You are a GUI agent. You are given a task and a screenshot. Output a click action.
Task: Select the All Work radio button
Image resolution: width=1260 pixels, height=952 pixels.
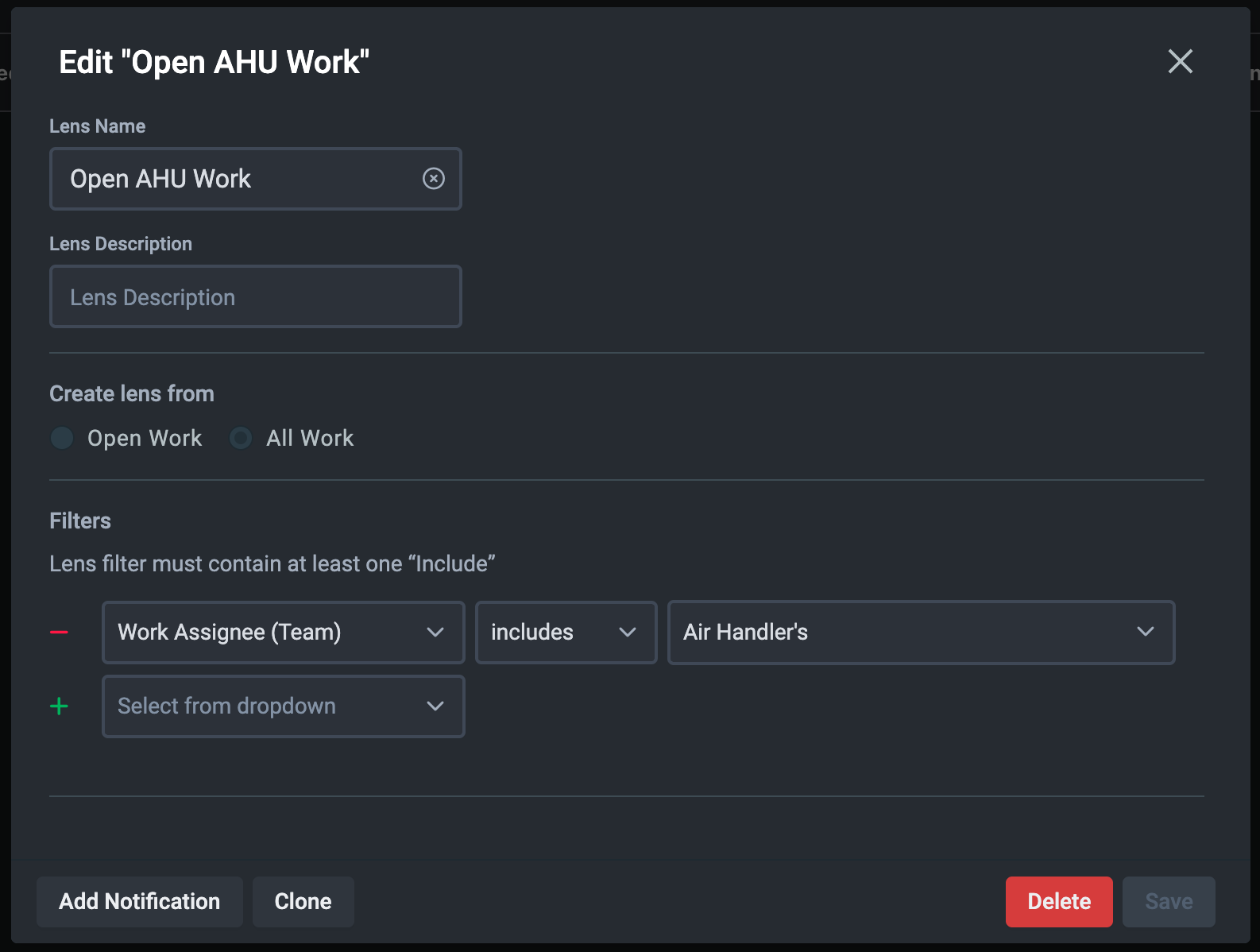[x=241, y=438]
